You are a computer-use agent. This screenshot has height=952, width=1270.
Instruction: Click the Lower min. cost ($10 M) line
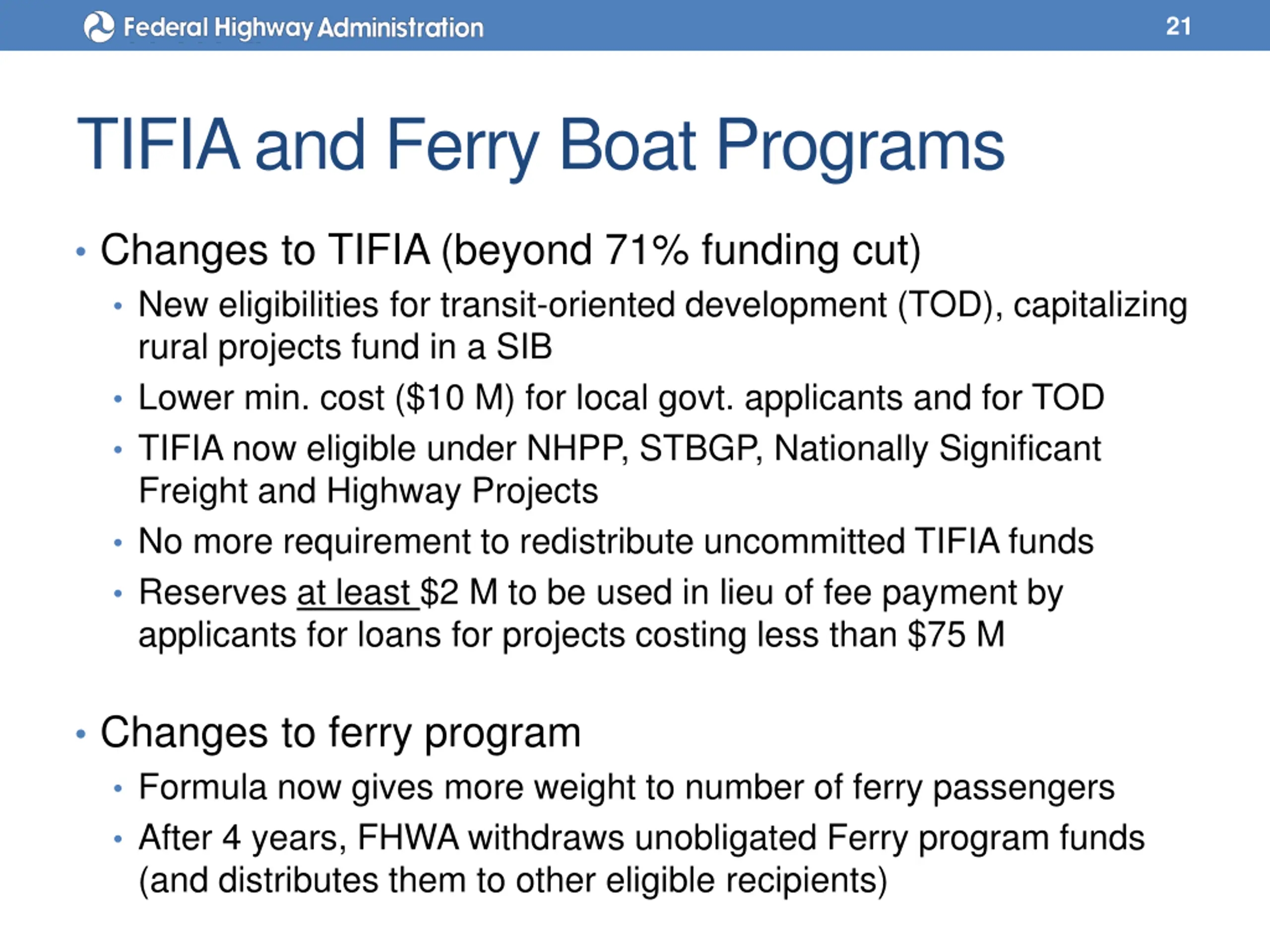tap(621, 397)
